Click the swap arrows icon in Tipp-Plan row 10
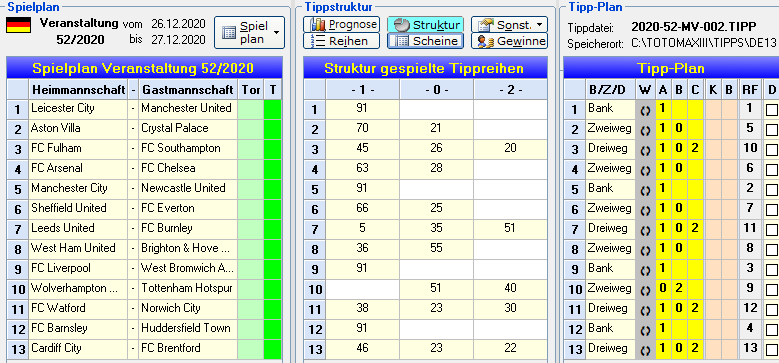Viewport: 779px width, 363px height. pyautogui.click(x=645, y=290)
